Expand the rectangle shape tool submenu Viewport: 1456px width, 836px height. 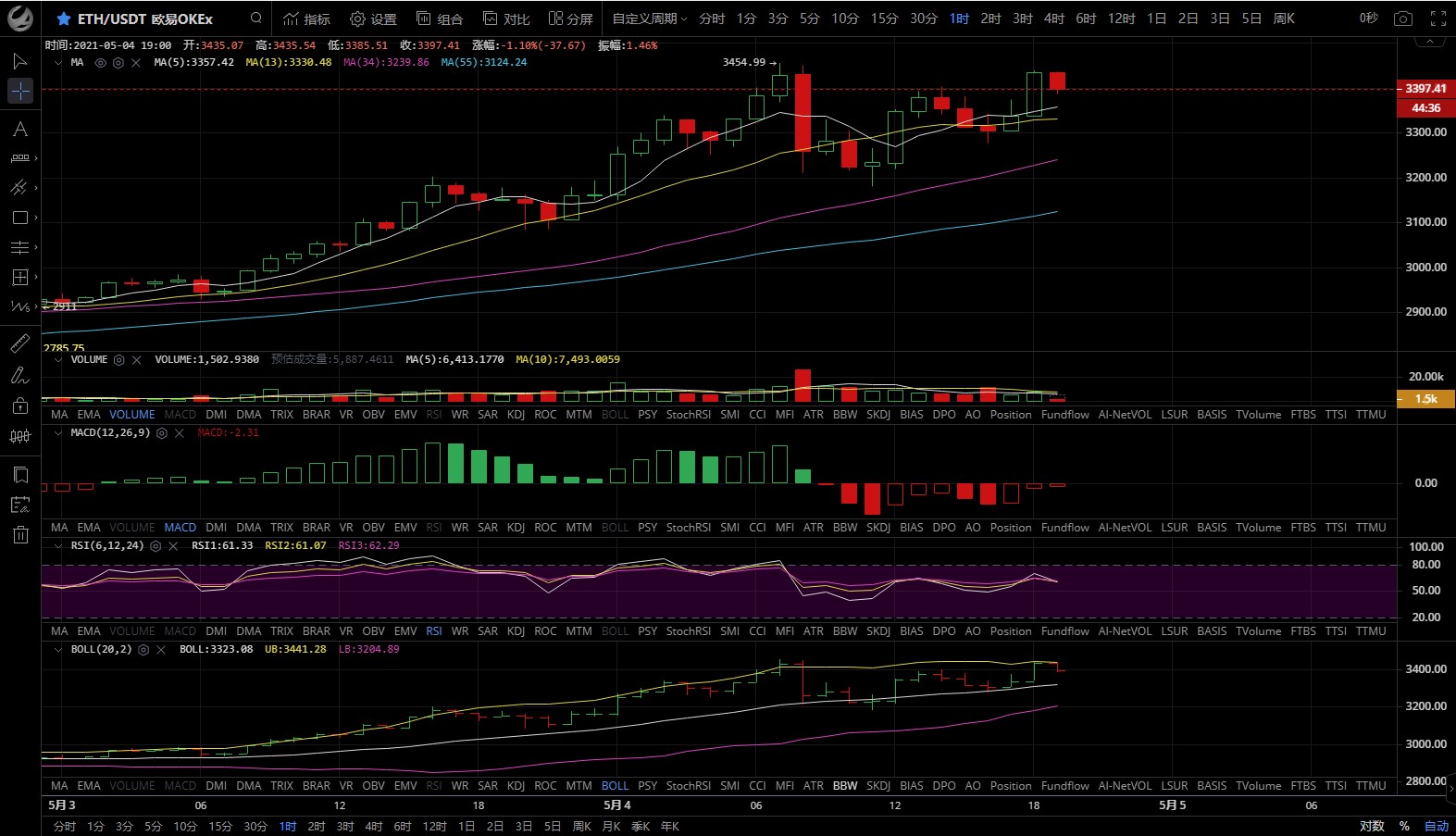[36, 218]
